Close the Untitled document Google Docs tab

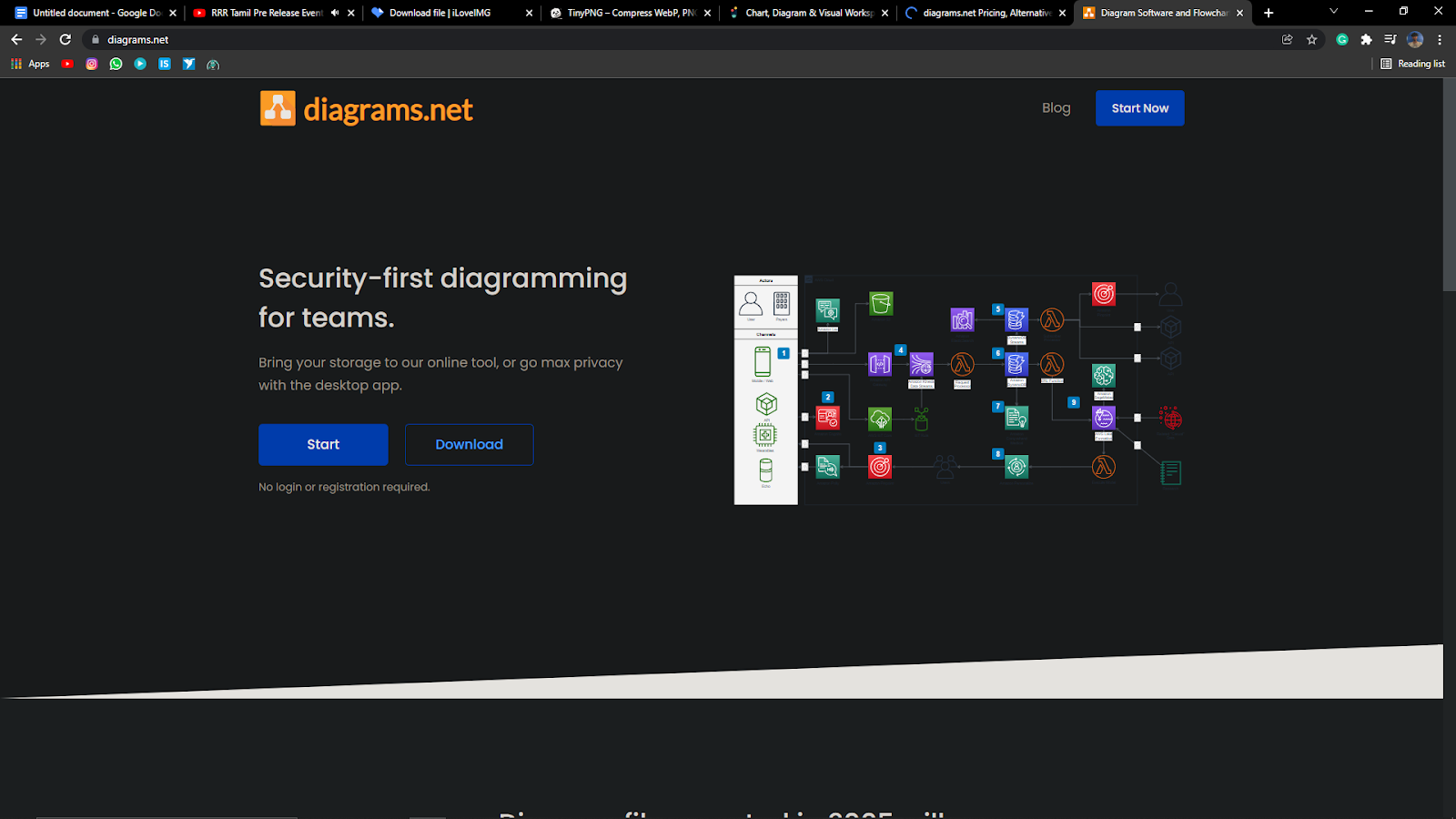pyautogui.click(x=173, y=13)
